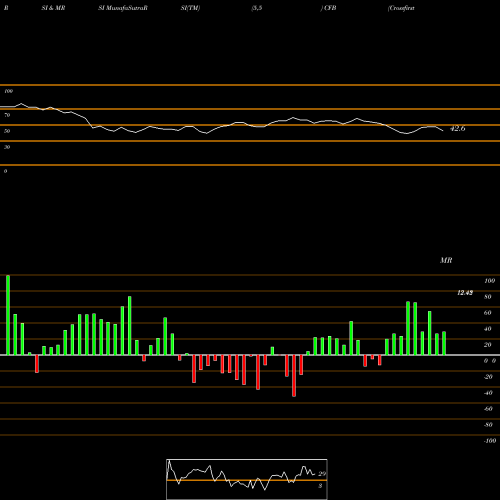Select the 'SI & MR' header text

click(x=53, y=8)
